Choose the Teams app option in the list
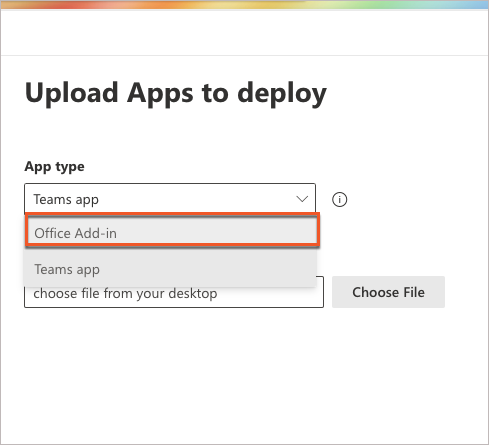 170,268
